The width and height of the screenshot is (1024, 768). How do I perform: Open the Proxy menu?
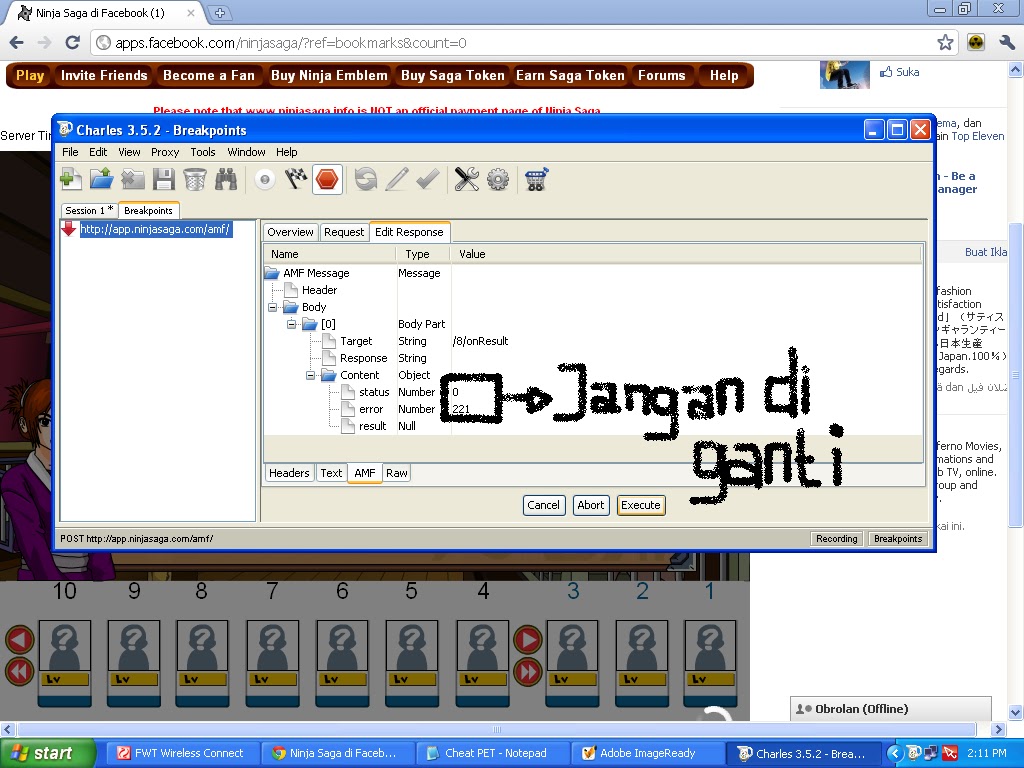(x=165, y=152)
